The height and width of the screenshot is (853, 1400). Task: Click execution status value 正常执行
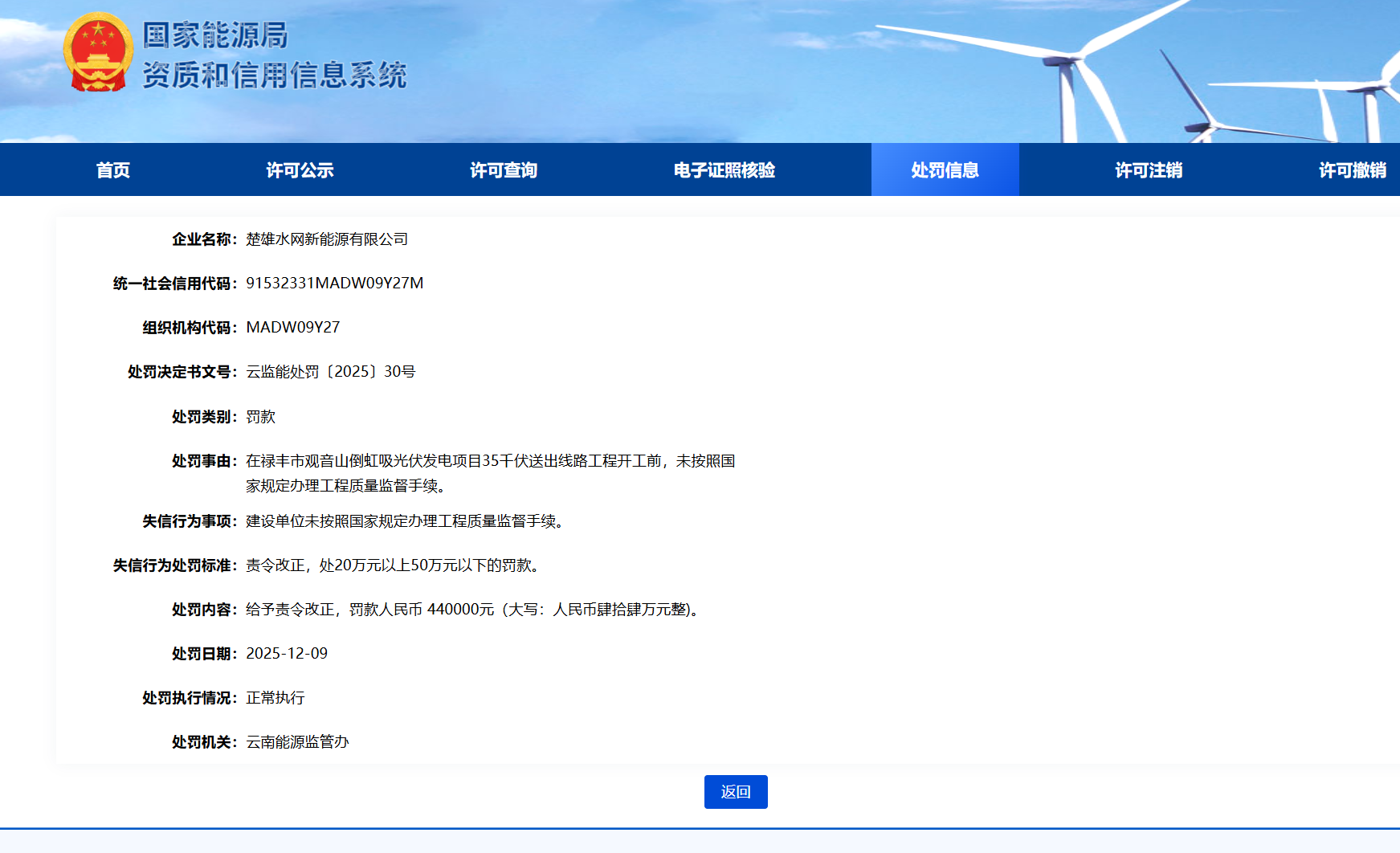tap(275, 698)
